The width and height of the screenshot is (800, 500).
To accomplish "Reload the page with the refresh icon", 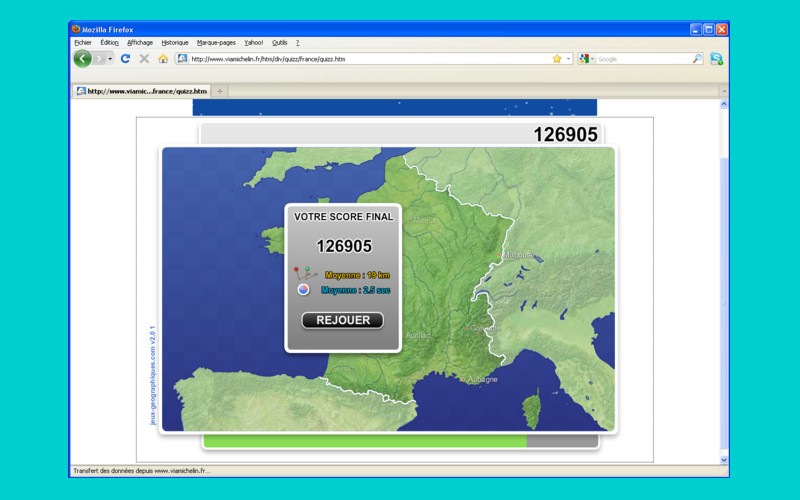I will pos(125,59).
